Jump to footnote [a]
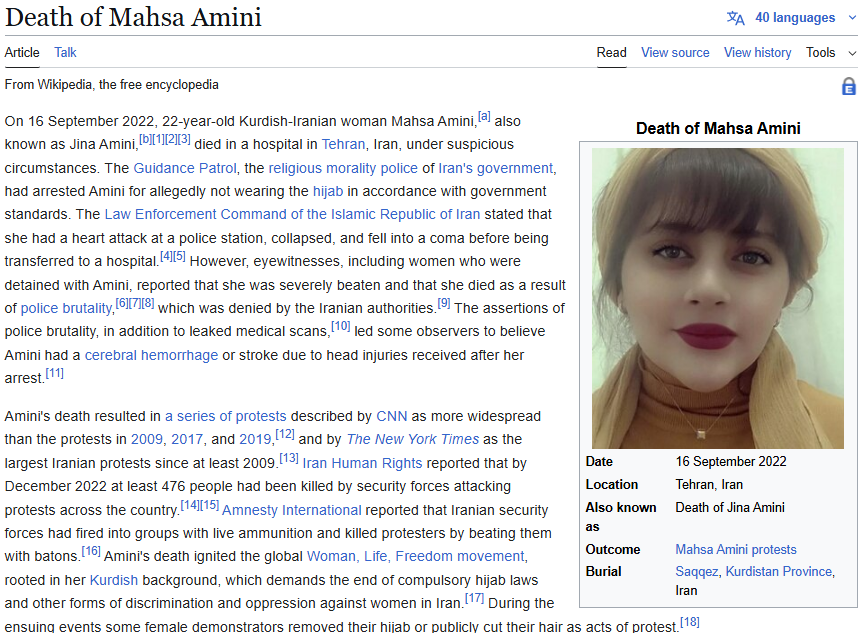This screenshot has width=863, height=633. click(484, 116)
